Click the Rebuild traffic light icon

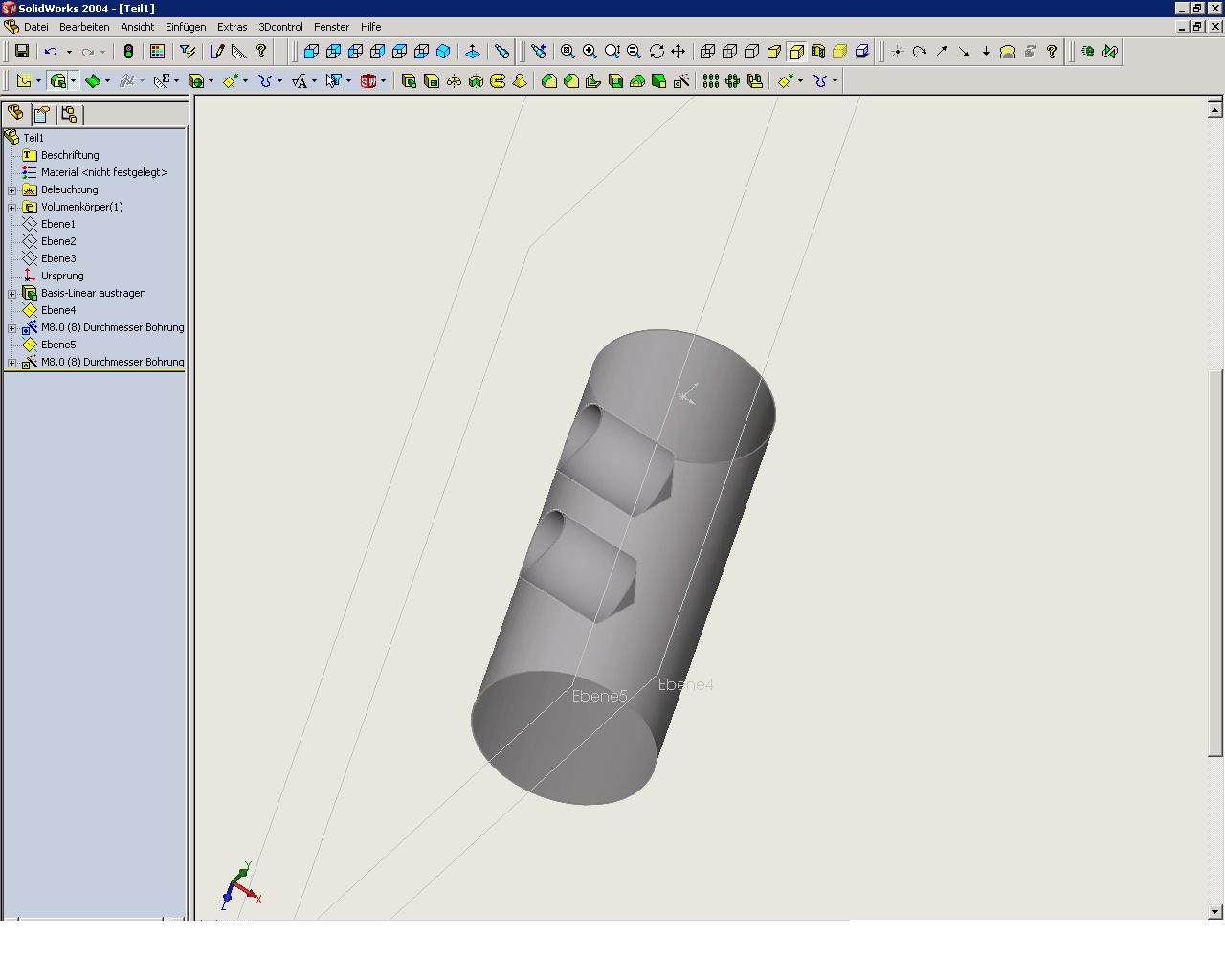point(128,52)
